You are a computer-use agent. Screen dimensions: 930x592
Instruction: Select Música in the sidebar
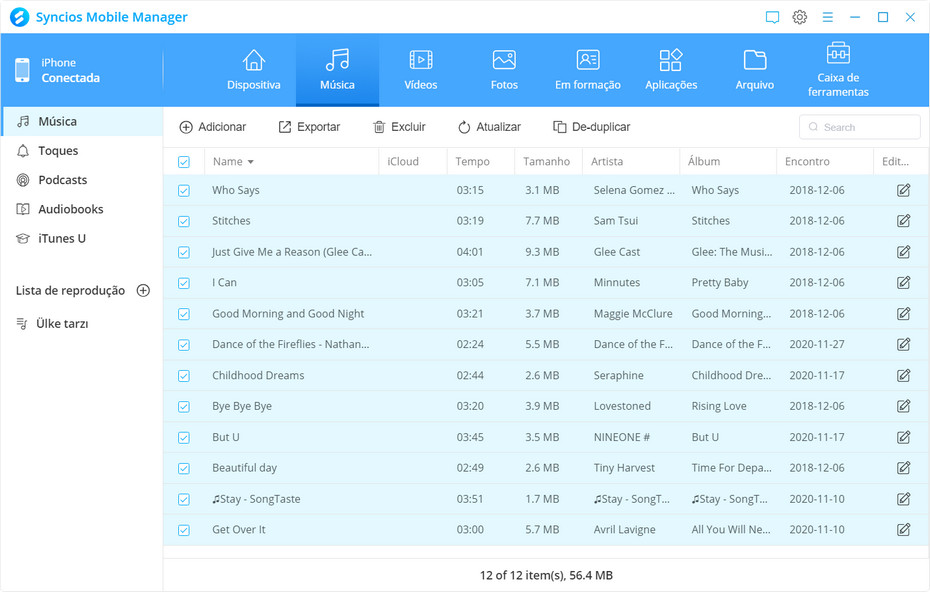point(82,122)
